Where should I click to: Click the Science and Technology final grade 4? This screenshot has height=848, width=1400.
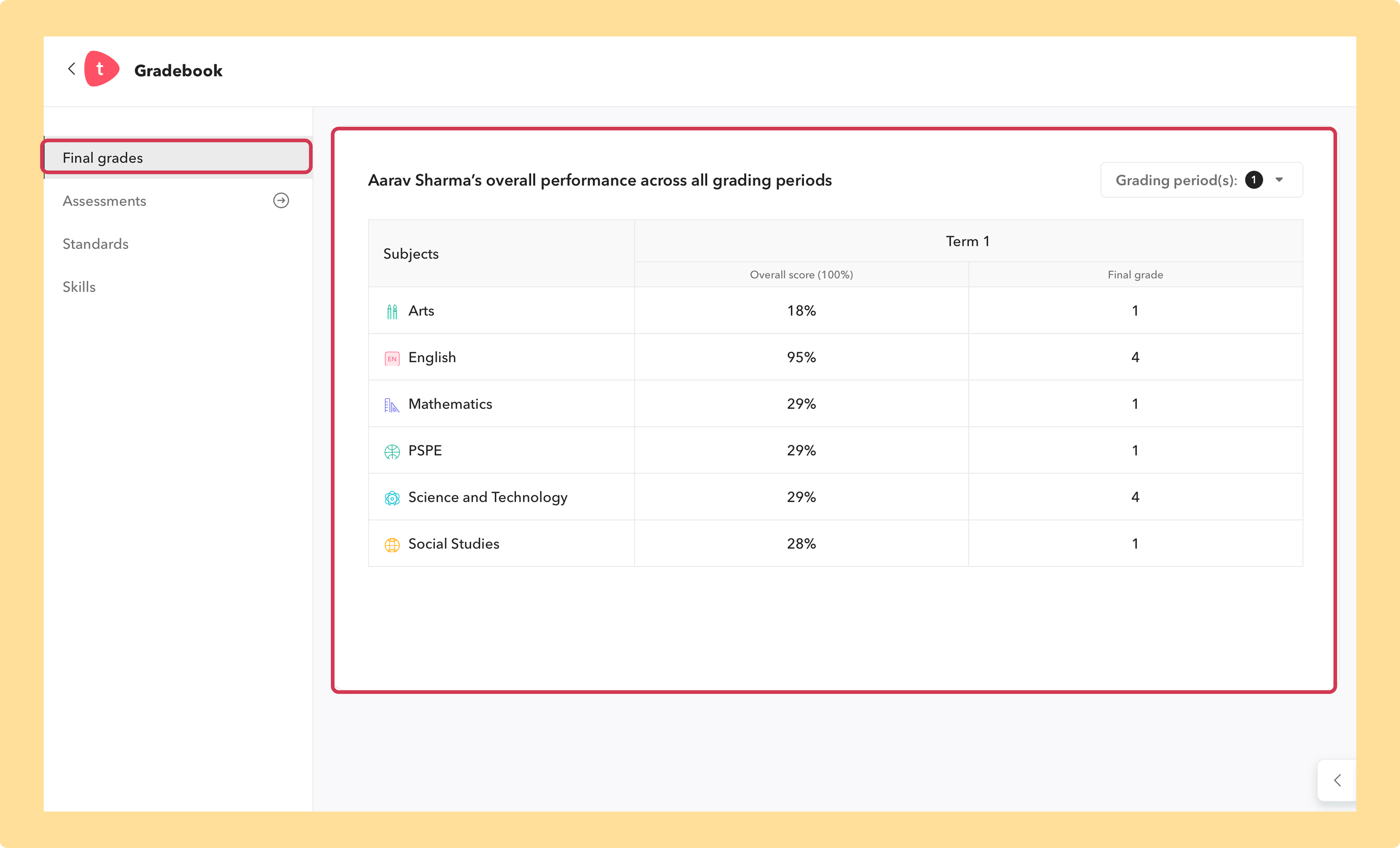(1135, 497)
